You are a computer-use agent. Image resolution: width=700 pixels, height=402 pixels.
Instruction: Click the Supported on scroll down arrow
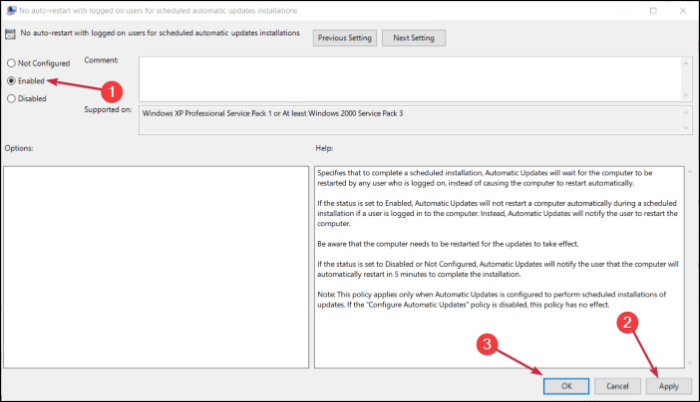[x=686, y=128]
